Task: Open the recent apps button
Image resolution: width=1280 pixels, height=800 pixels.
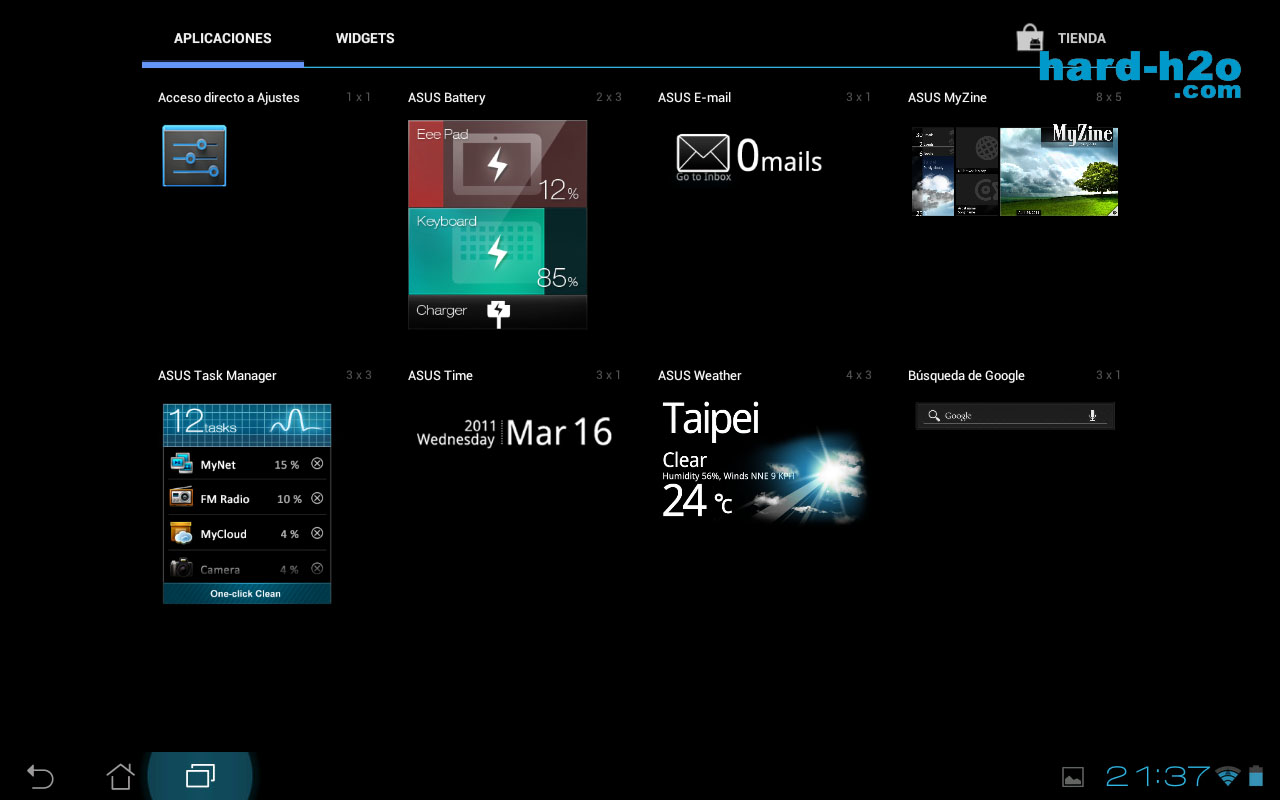Action: point(201,776)
